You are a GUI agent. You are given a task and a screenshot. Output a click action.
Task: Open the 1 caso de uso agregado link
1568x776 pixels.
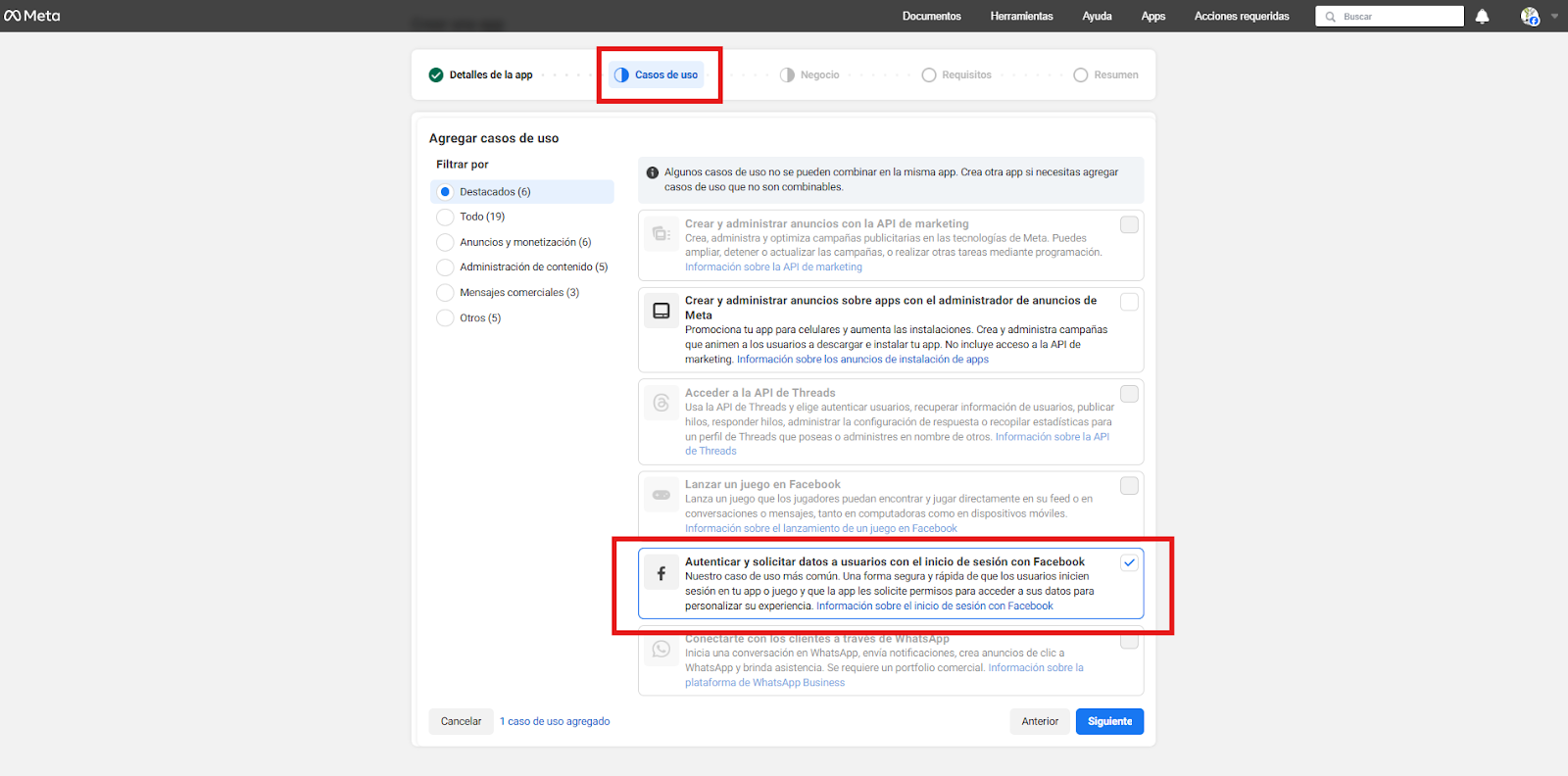pos(555,722)
